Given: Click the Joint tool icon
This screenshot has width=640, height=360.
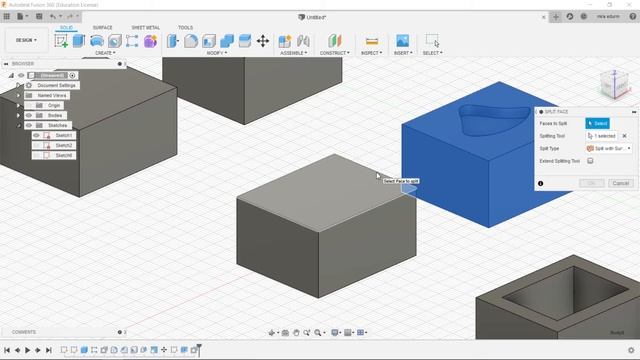Looking at the screenshot, I should [303, 41].
